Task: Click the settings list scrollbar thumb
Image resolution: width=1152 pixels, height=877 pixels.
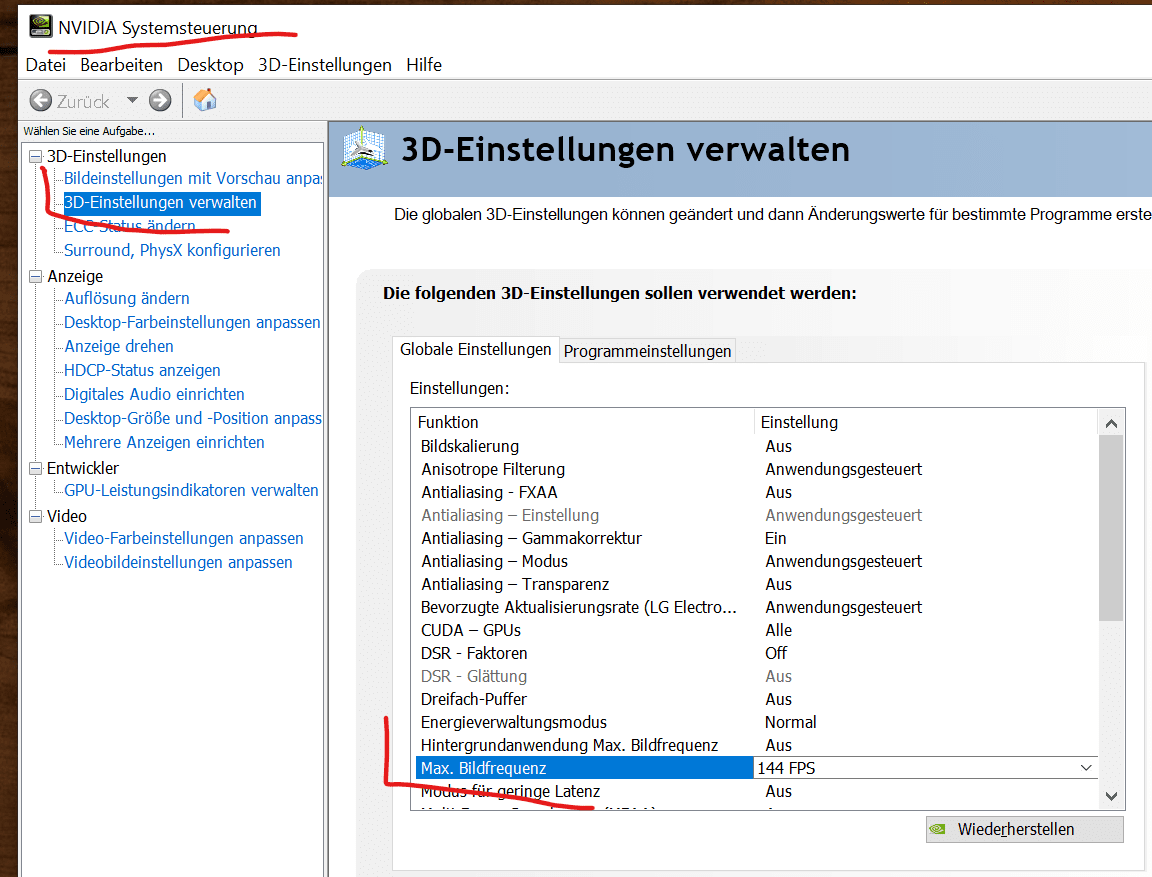Action: pos(1111,527)
